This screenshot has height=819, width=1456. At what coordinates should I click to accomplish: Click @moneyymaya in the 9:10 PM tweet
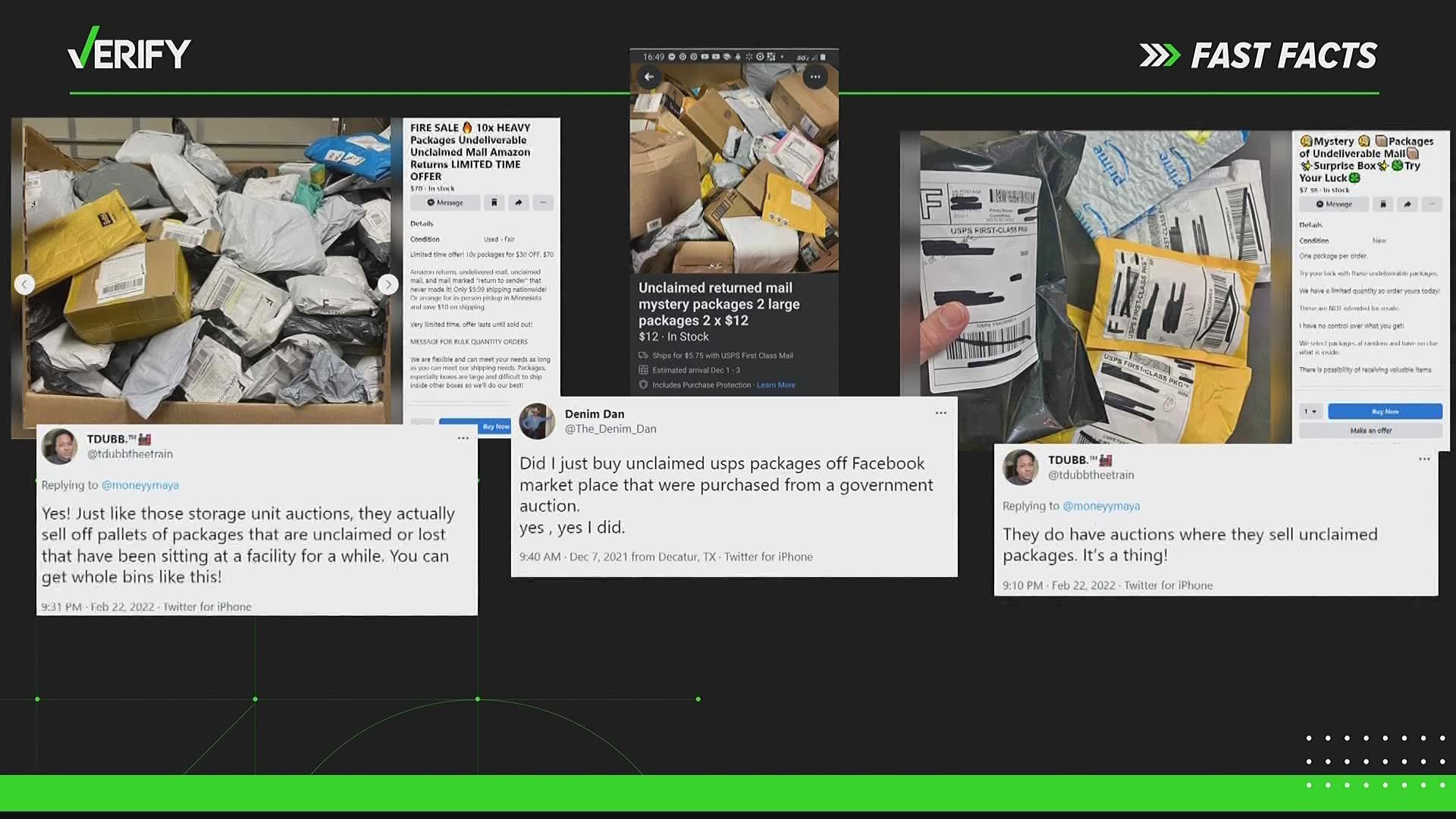1101,506
